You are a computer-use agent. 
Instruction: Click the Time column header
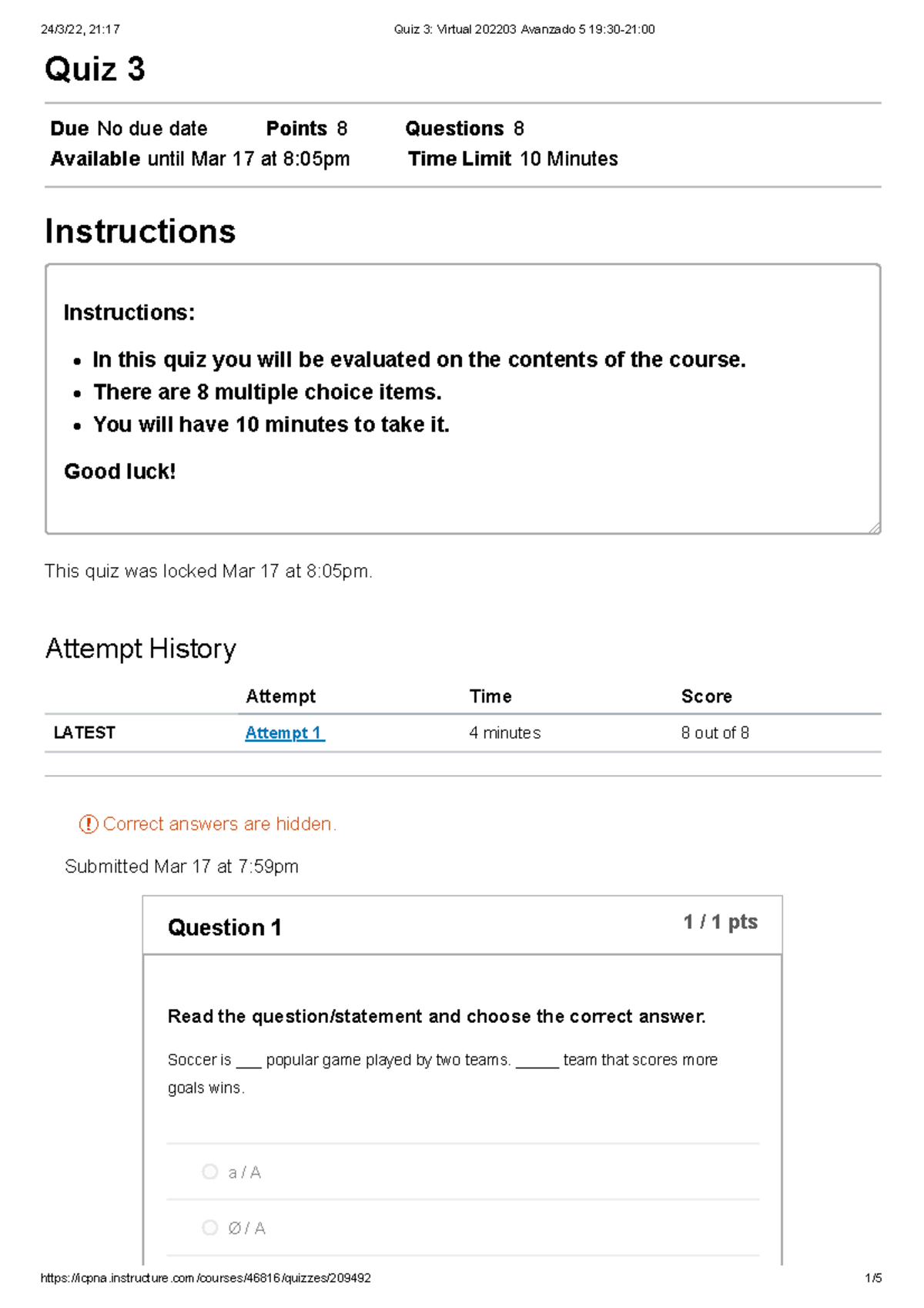[490, 696]
